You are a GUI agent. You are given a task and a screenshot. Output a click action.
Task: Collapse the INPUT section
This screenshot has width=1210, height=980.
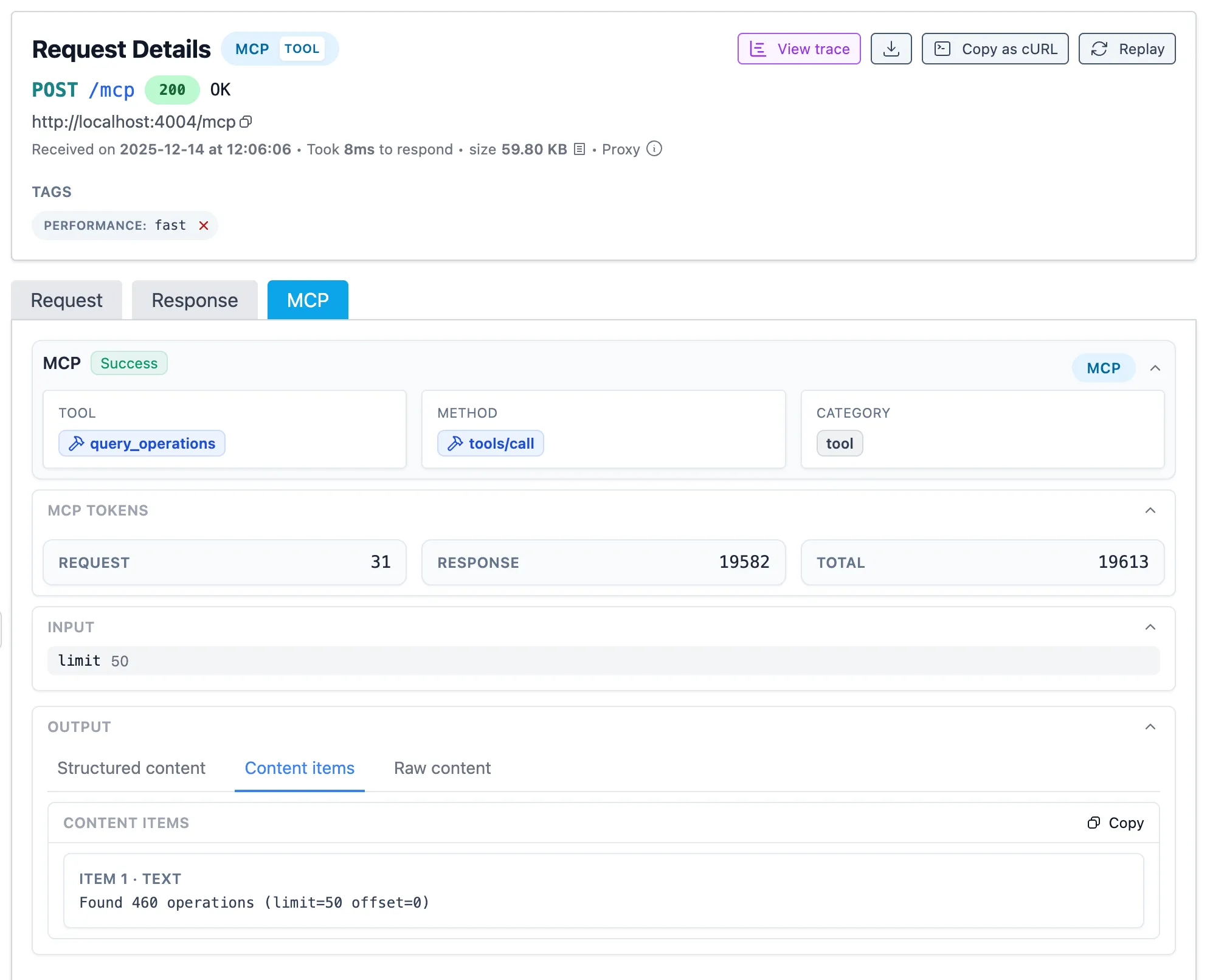click(x=1149, y=626)
